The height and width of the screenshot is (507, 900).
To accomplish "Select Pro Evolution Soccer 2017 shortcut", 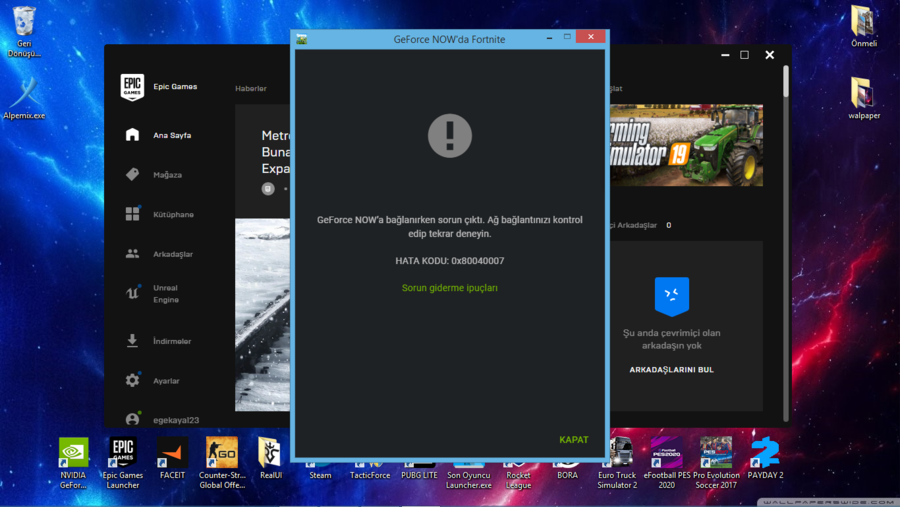I will click(x=716, y=463).
